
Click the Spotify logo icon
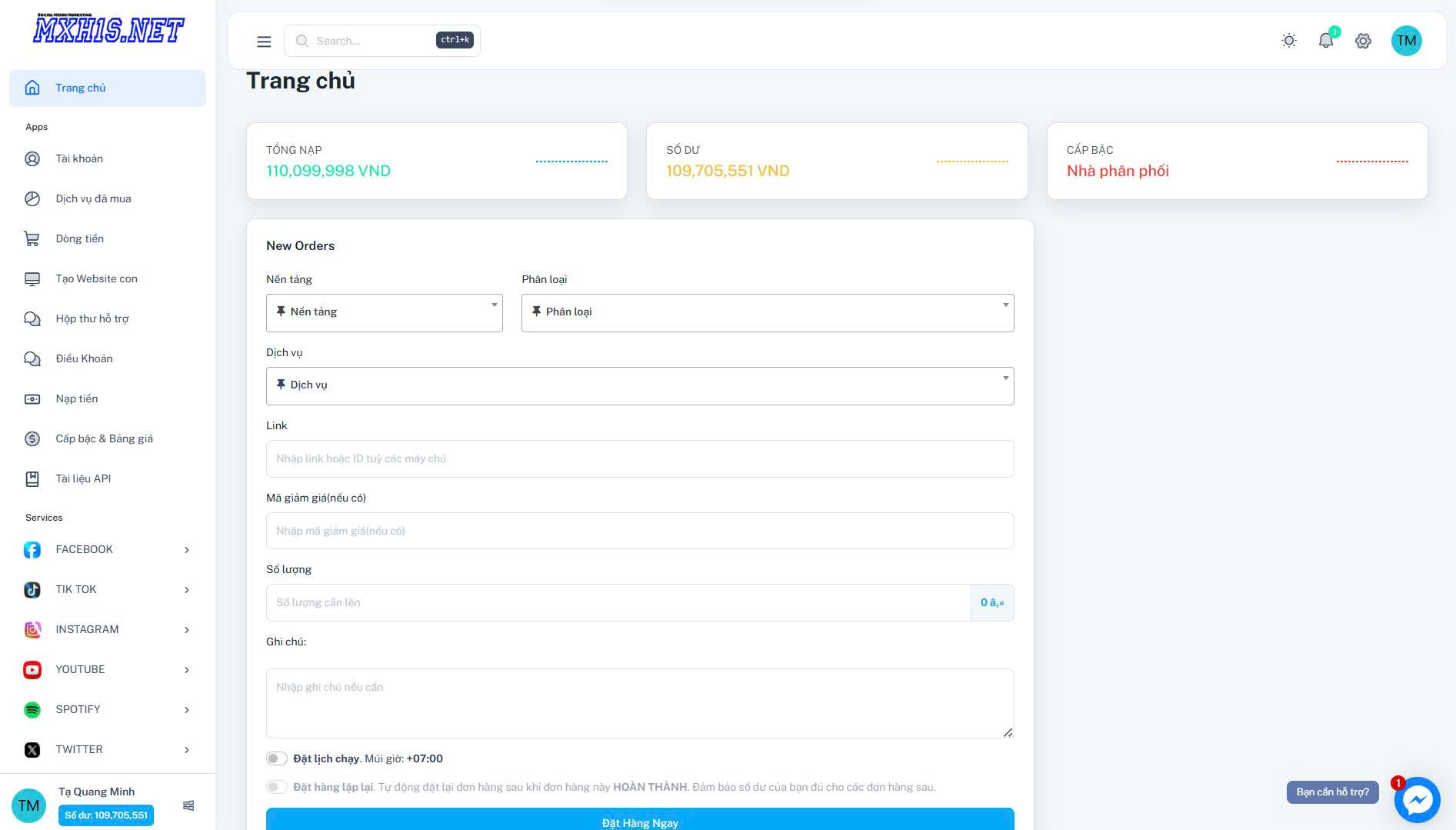[x=32, y=709]
